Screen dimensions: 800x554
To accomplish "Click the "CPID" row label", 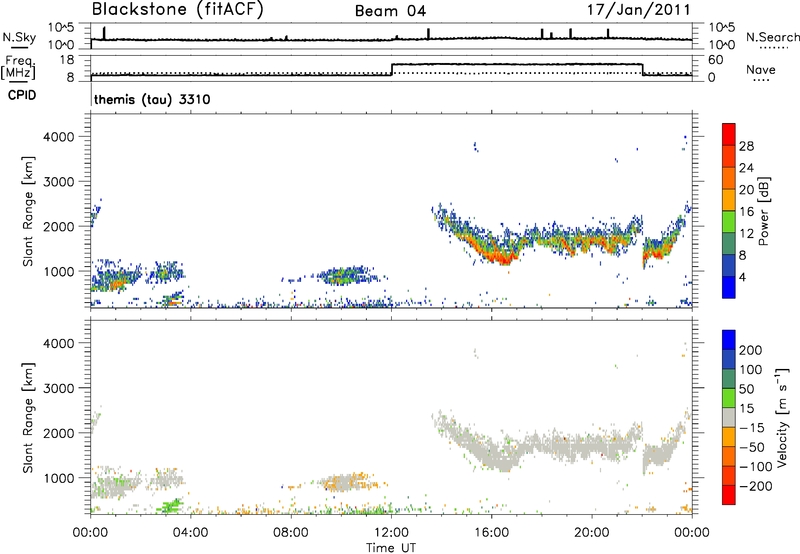I will tap(22, 95).
